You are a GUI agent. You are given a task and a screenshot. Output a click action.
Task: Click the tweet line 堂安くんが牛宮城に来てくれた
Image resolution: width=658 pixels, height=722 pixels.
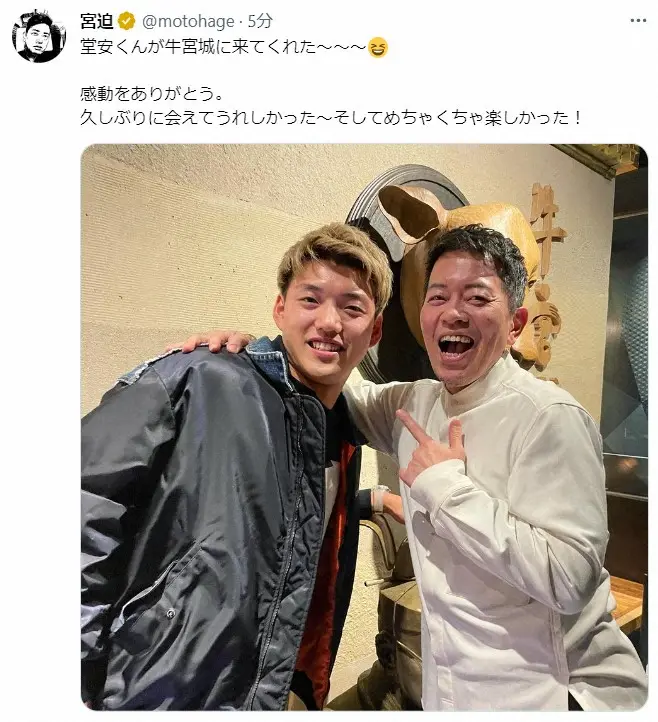tap(223, 47)
